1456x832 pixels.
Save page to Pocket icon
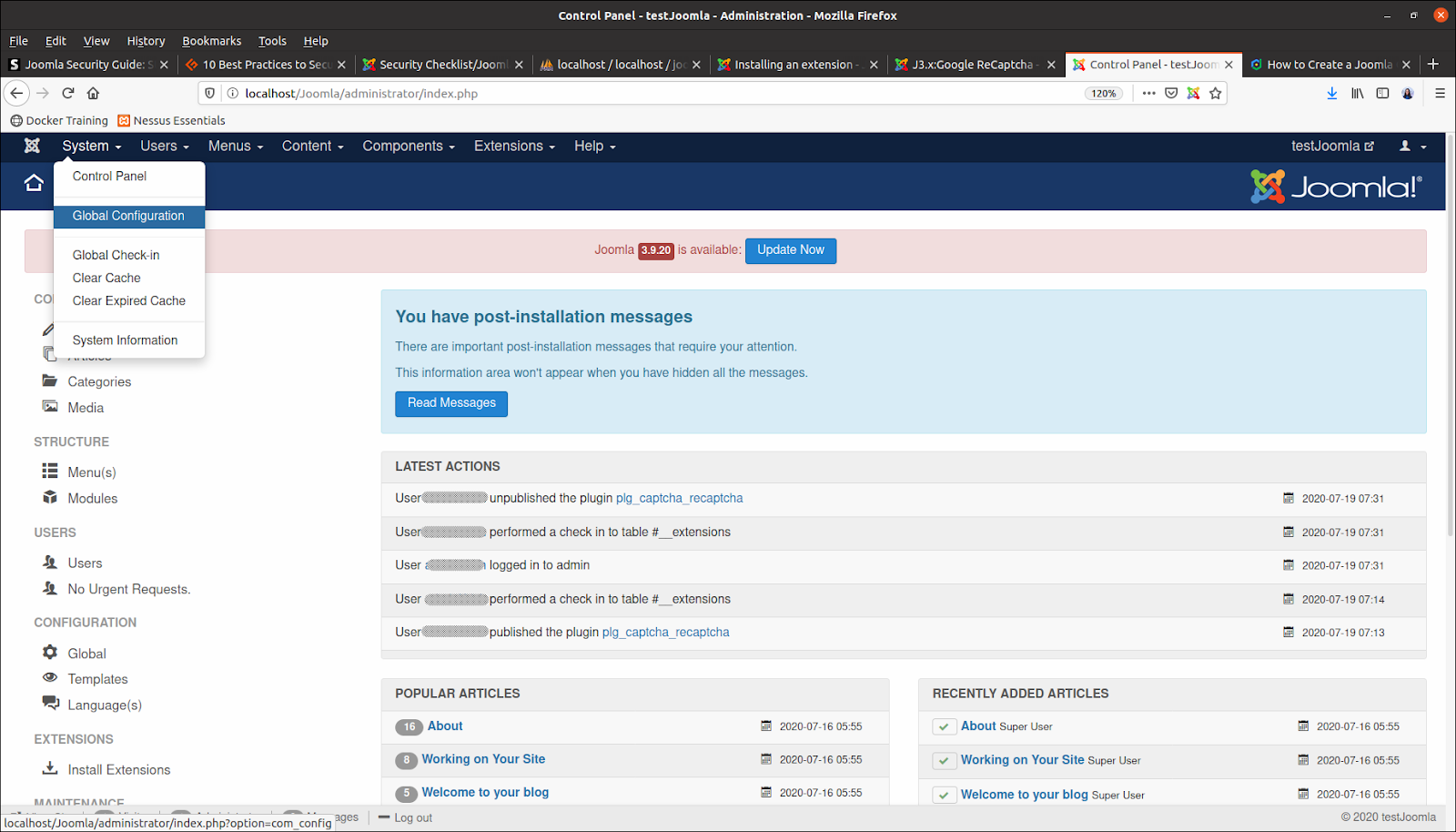pyautogui.click(x=1171, y=93)
